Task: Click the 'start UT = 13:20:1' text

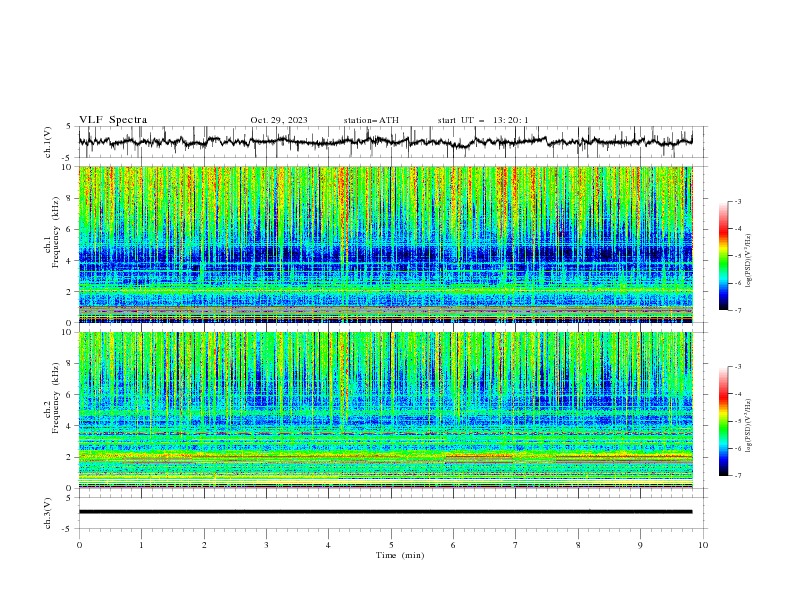Action: (483, 120)
